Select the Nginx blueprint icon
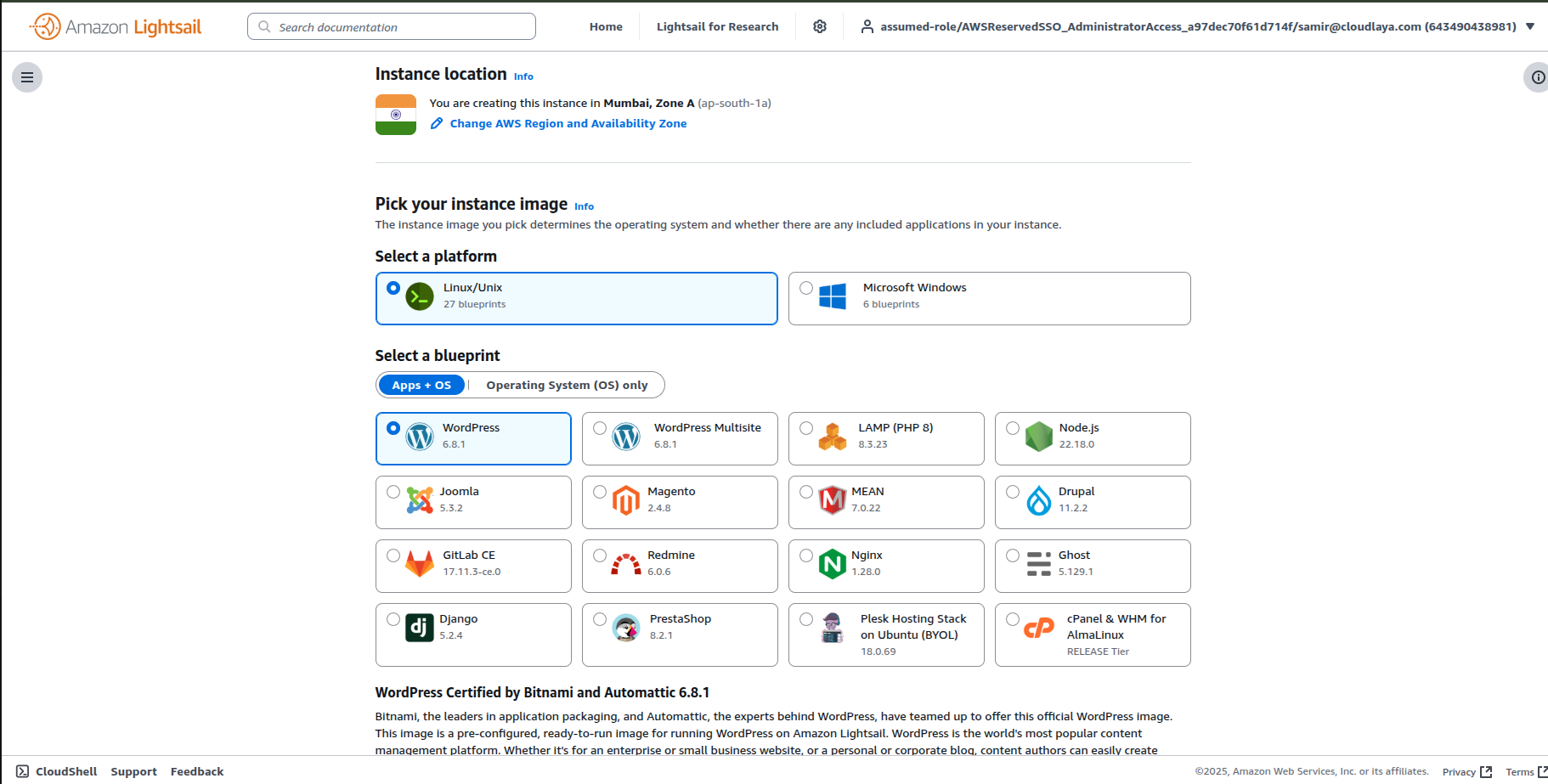 832,564
